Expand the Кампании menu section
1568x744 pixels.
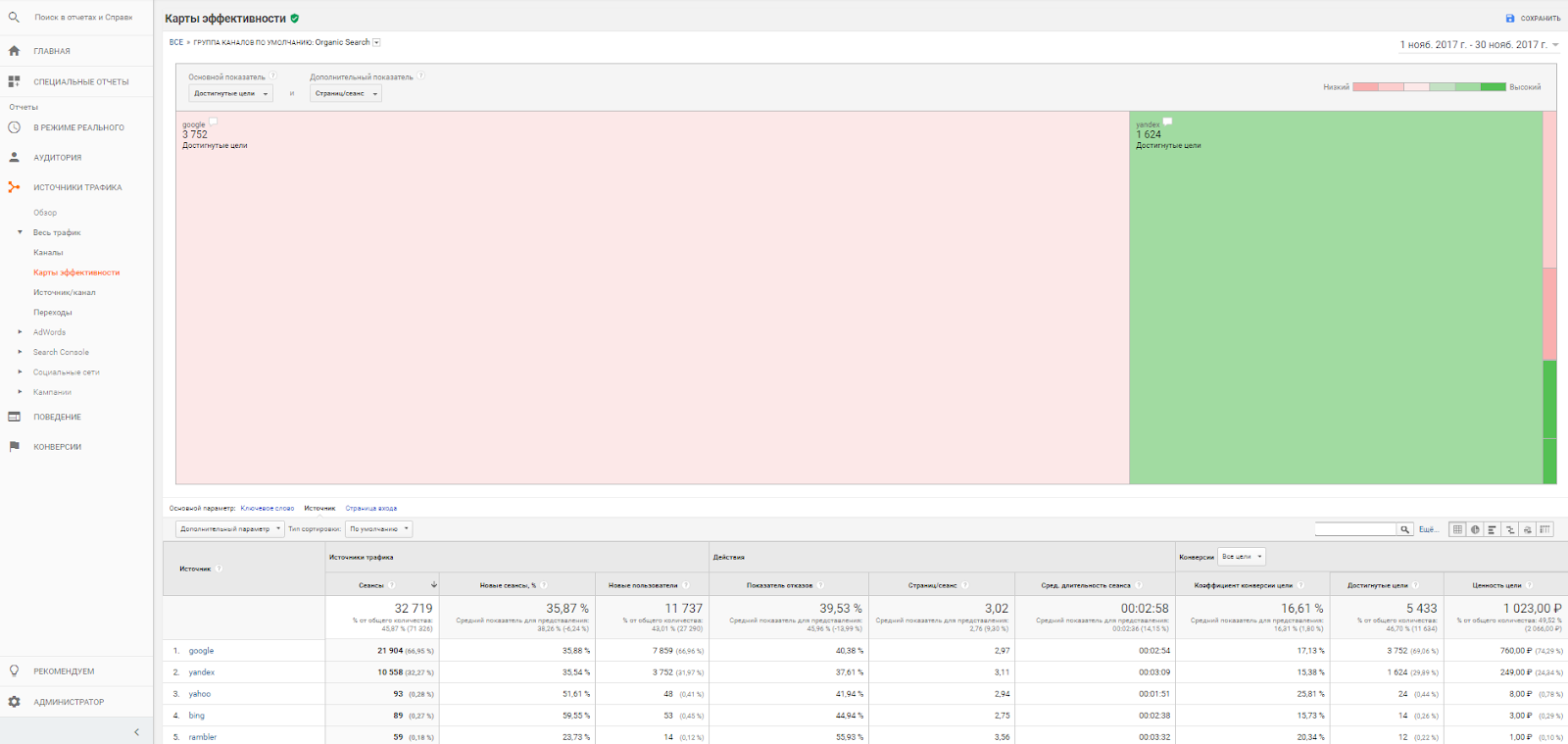point(20,392)
